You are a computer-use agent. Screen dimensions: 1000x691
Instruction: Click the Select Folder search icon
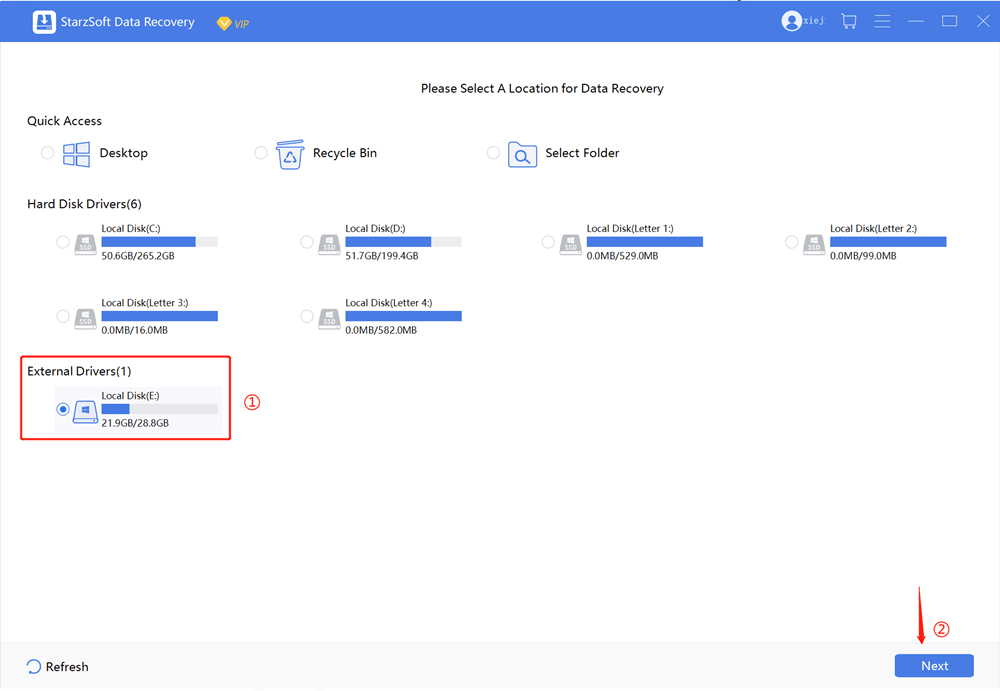(522, 154)
